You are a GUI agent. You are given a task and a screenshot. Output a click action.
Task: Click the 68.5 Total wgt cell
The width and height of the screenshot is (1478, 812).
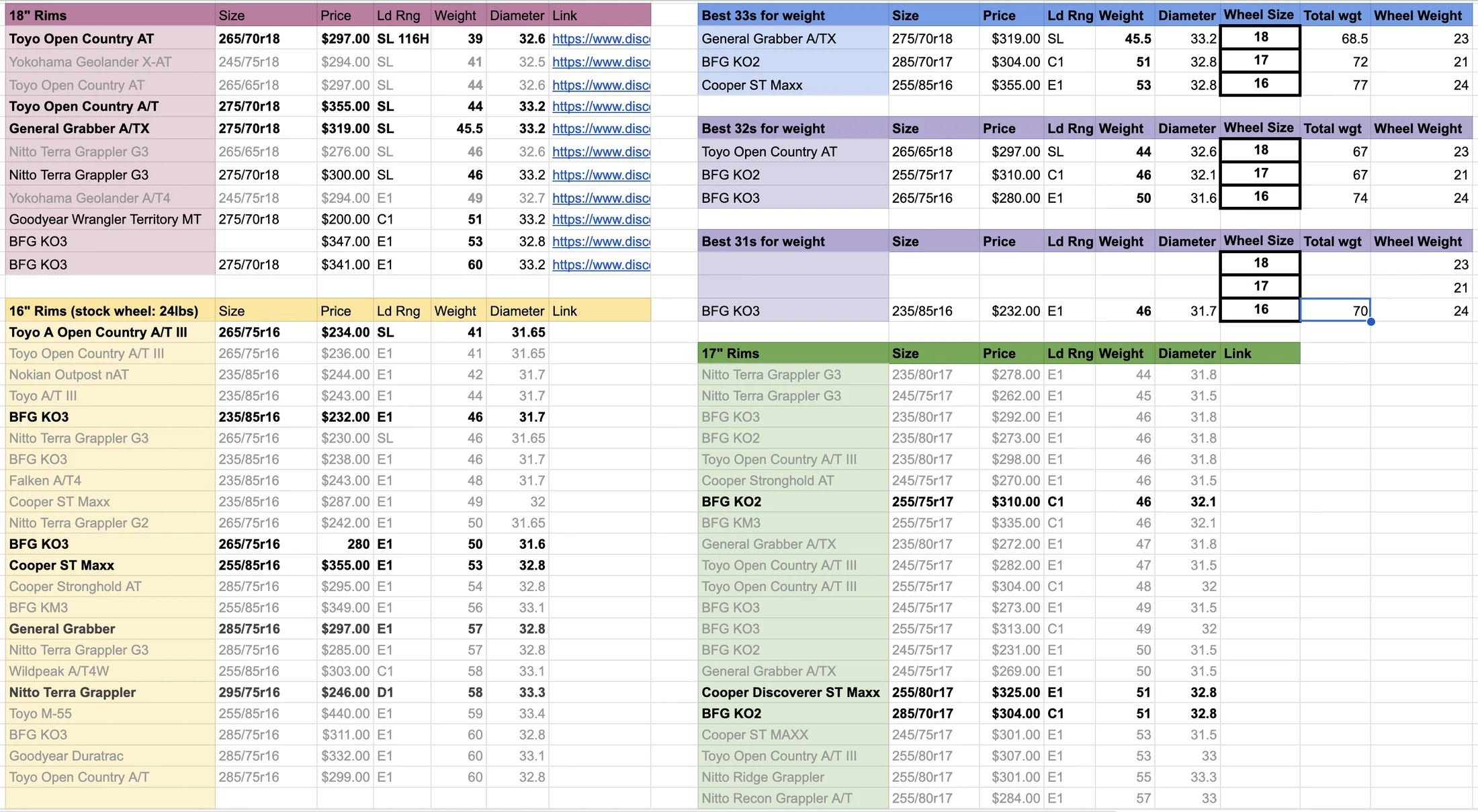point(1334,39)
